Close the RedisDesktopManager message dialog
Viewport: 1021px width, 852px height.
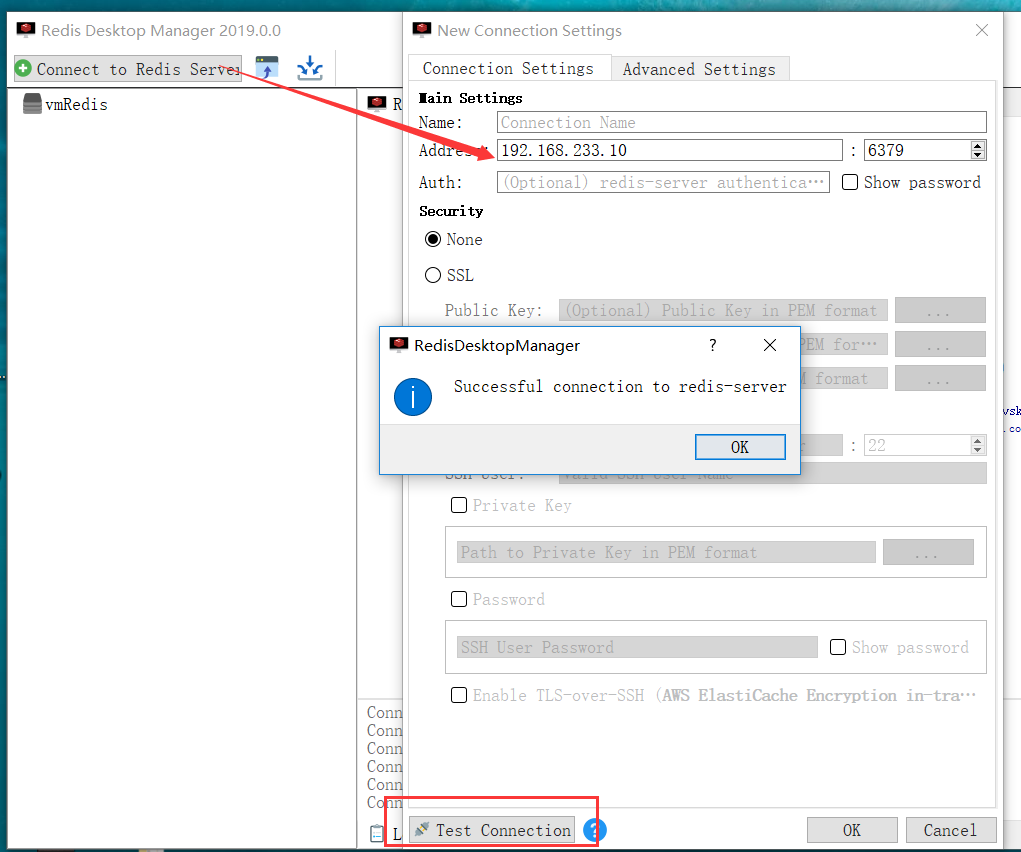click(x=770, y=345)
